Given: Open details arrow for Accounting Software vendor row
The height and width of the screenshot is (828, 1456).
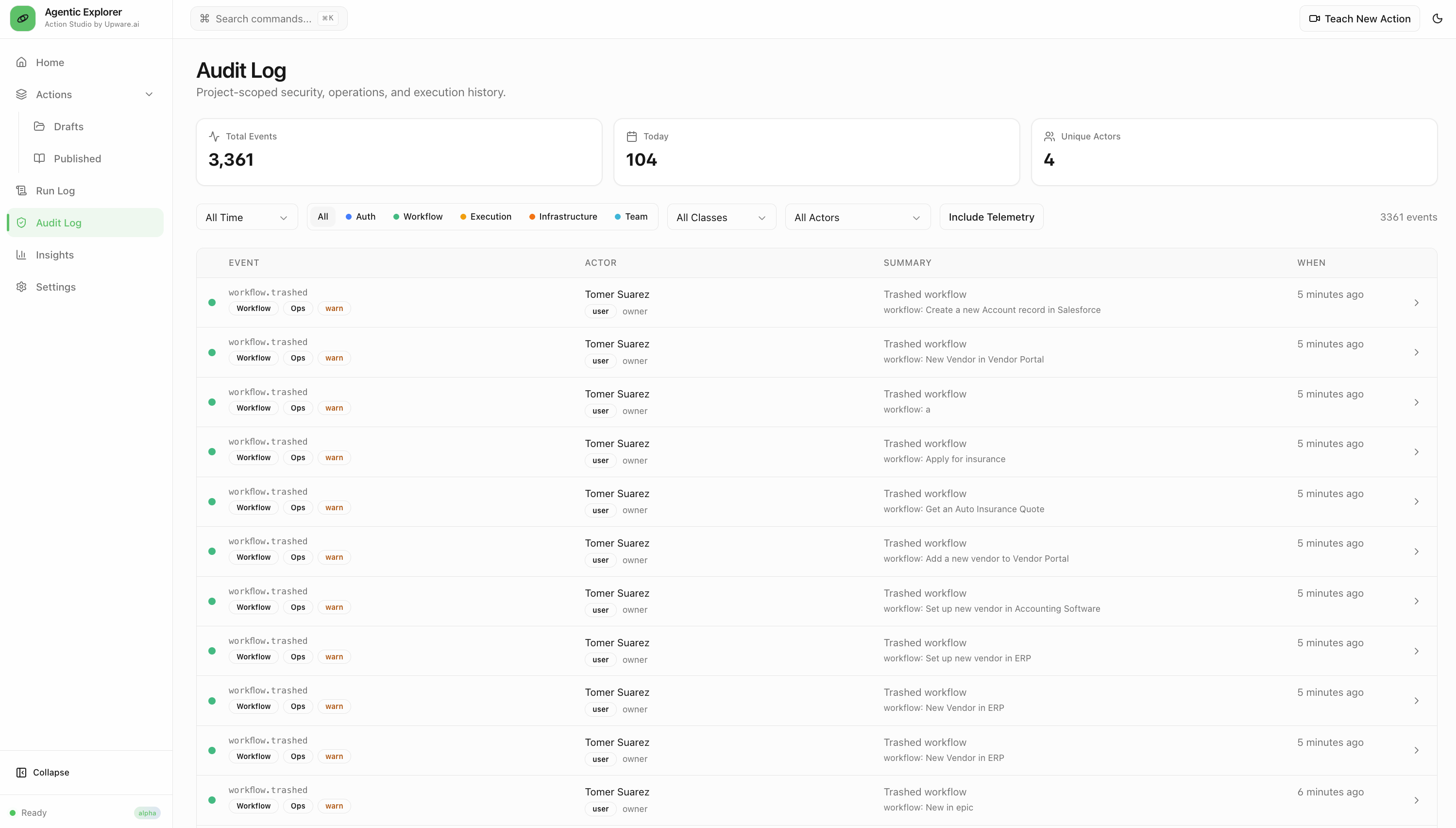Looking at the screenshot, I should tap(1416, 601).
